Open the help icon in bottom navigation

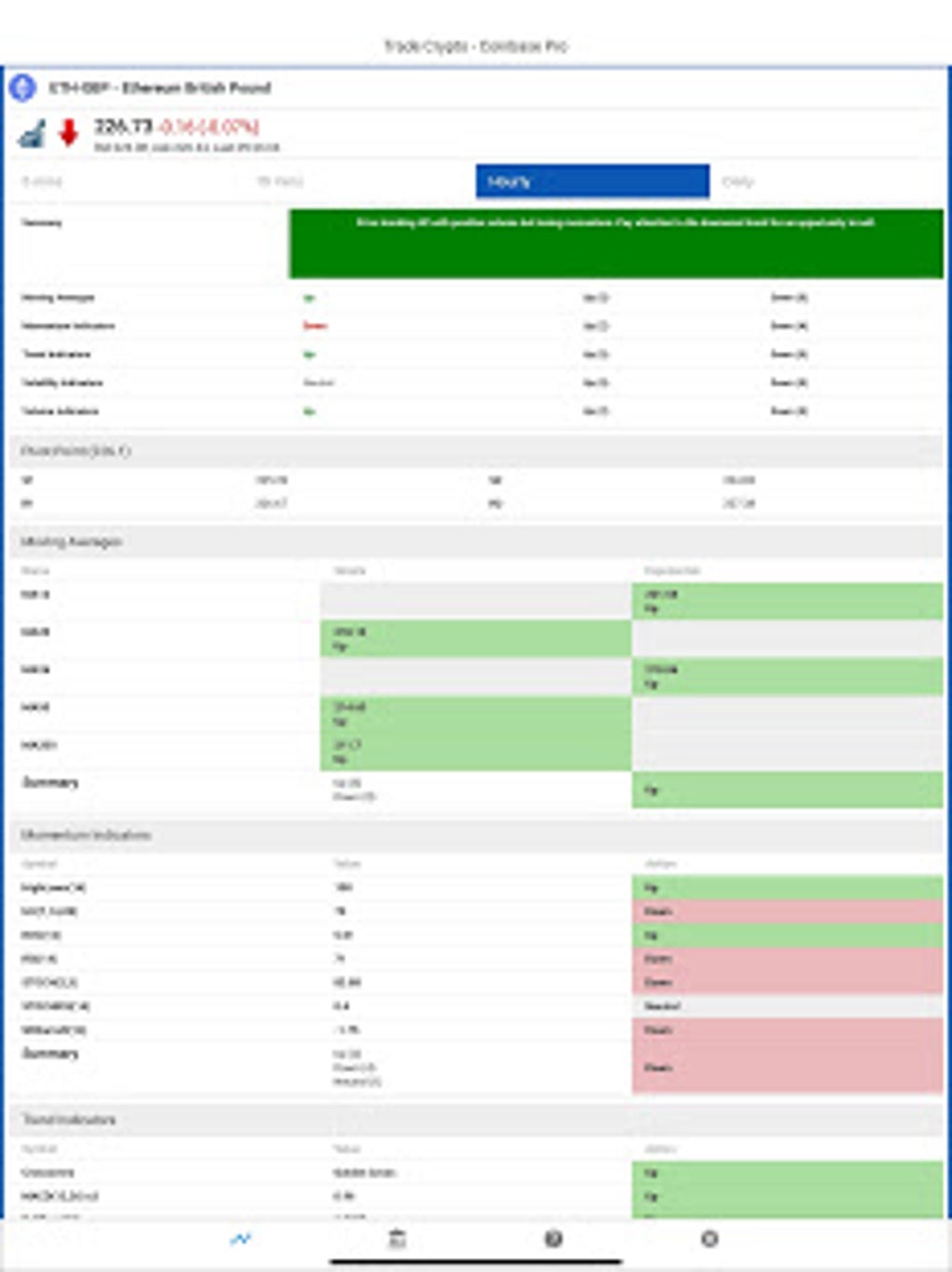553,1238
